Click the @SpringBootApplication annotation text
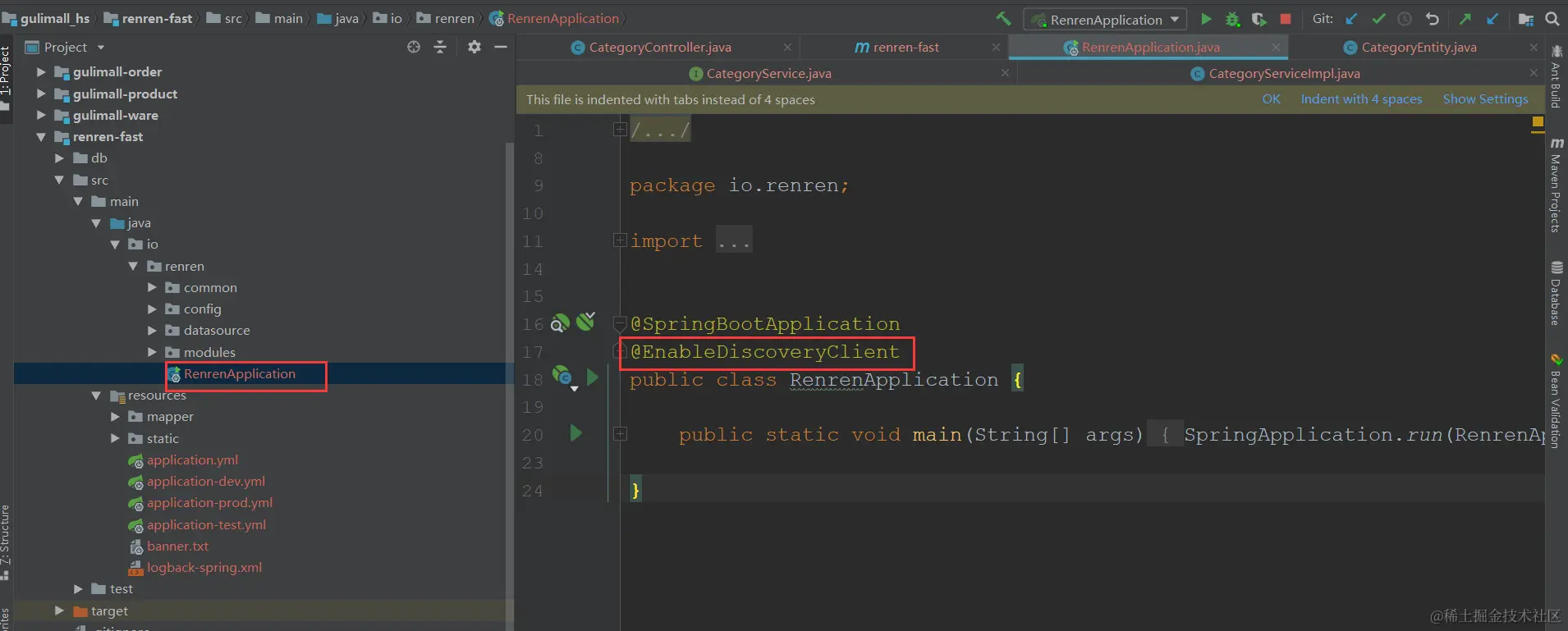This screenshot has width=1568, height=631. [764, 324]
